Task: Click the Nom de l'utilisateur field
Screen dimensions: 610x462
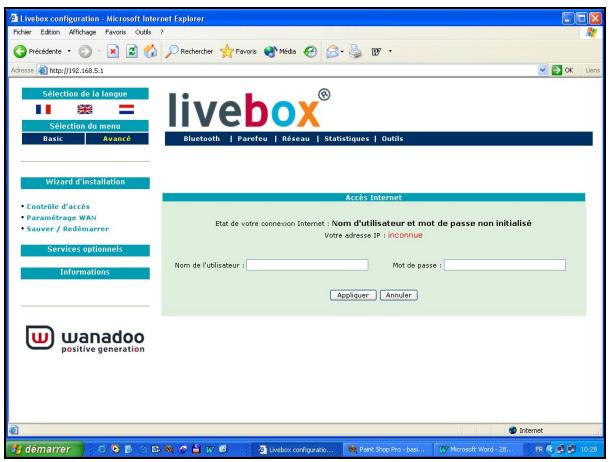Action: (x=307, y=265)
